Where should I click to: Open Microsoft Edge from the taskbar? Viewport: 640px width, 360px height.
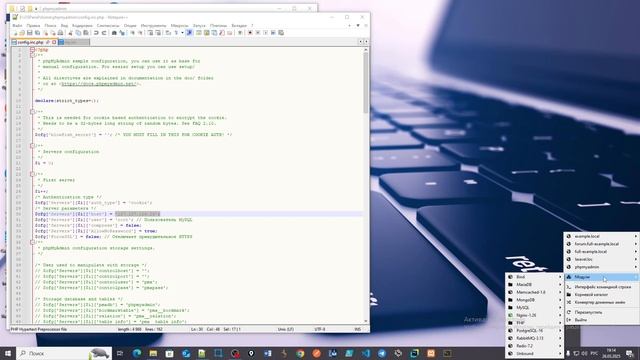click(137, 353)
